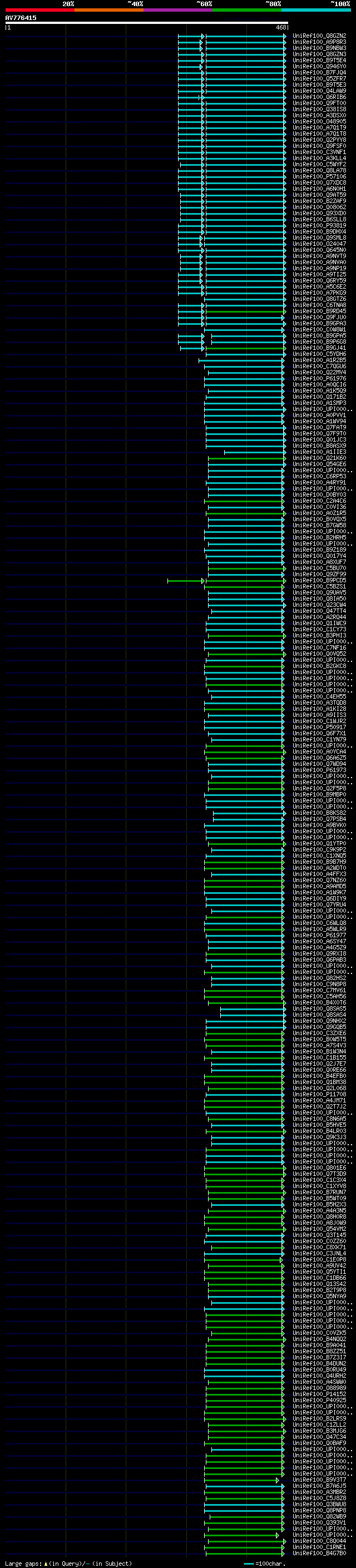
Task: Select hit UniRef100_A1R2B5
Action: (x=319, y=360)
